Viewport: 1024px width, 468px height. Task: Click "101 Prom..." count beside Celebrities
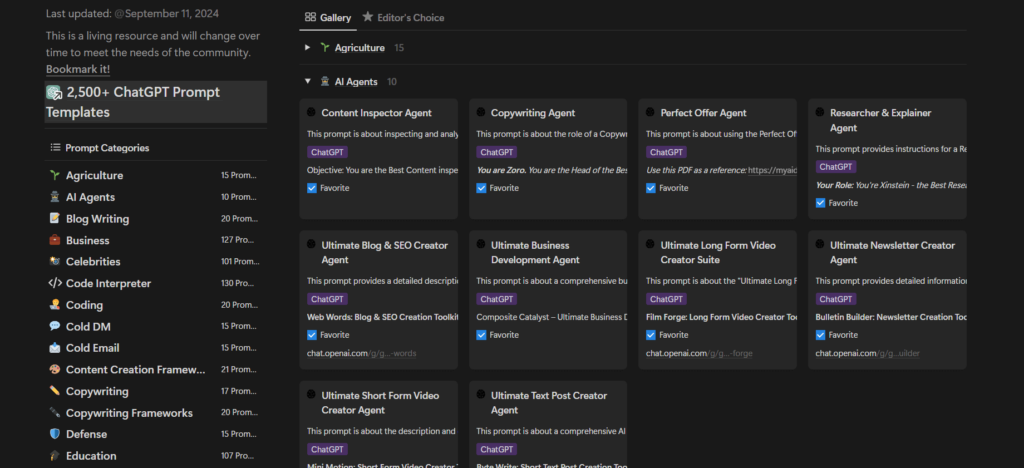[240, 262]
